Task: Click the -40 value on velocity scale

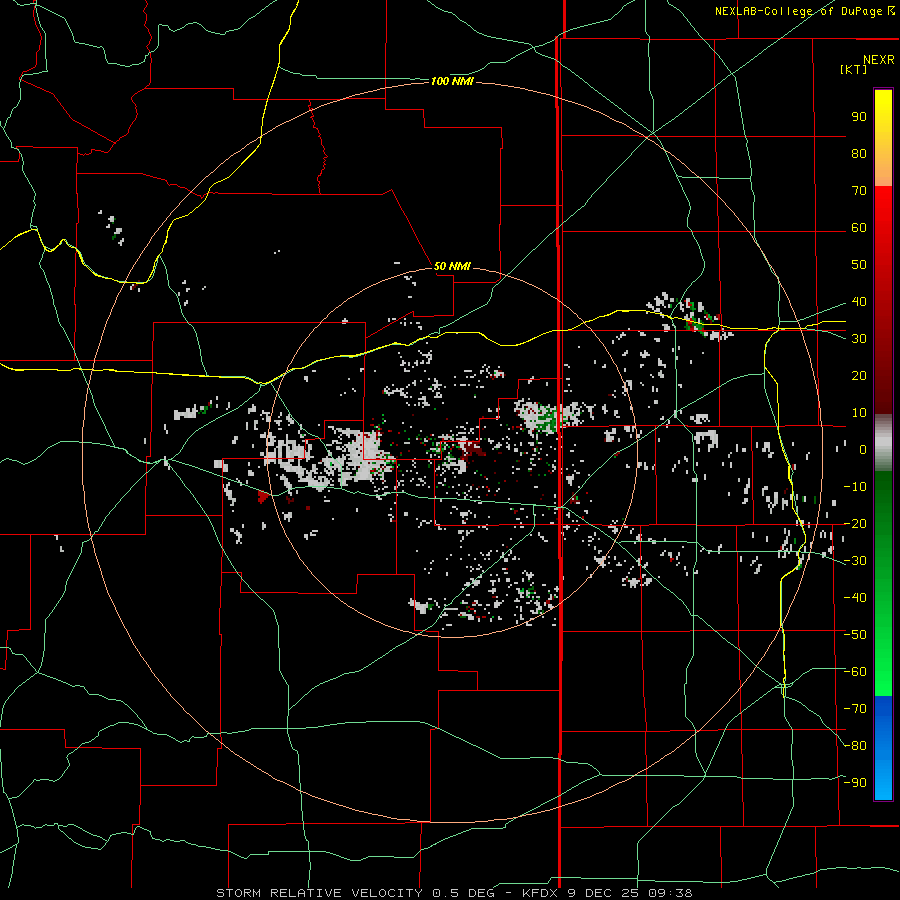Action: pyautogui.click(x=855, y=598)
